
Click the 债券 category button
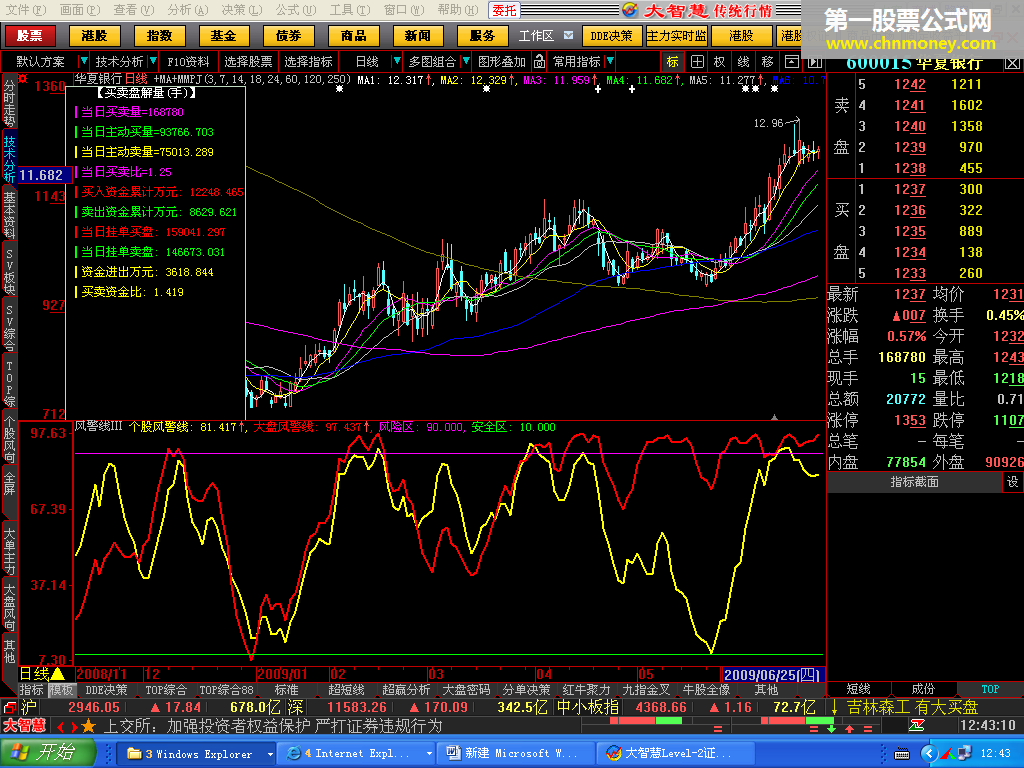(x=289, y=35)
